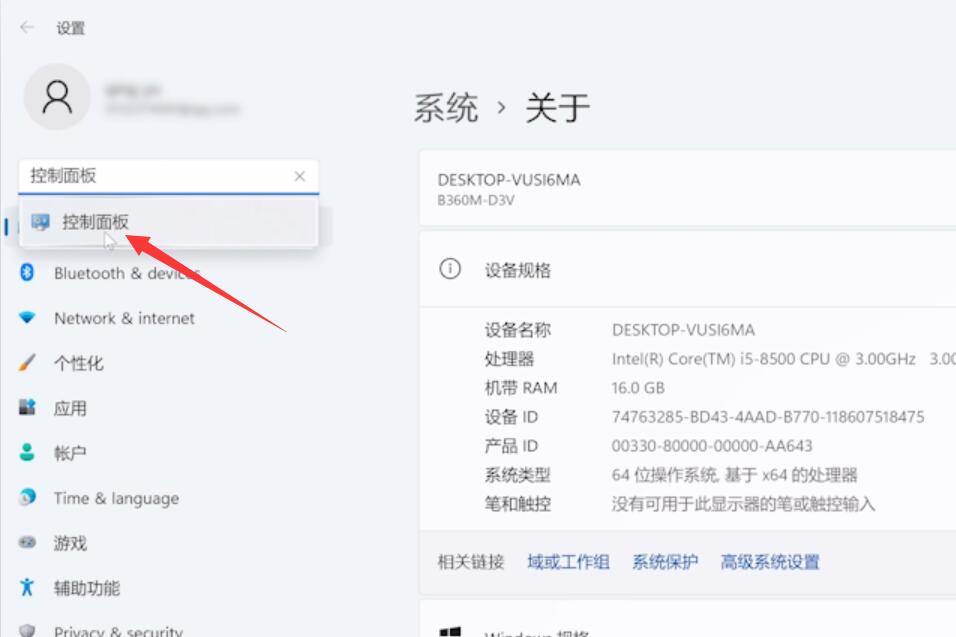Click the 系统类型 label

point(518,475)
